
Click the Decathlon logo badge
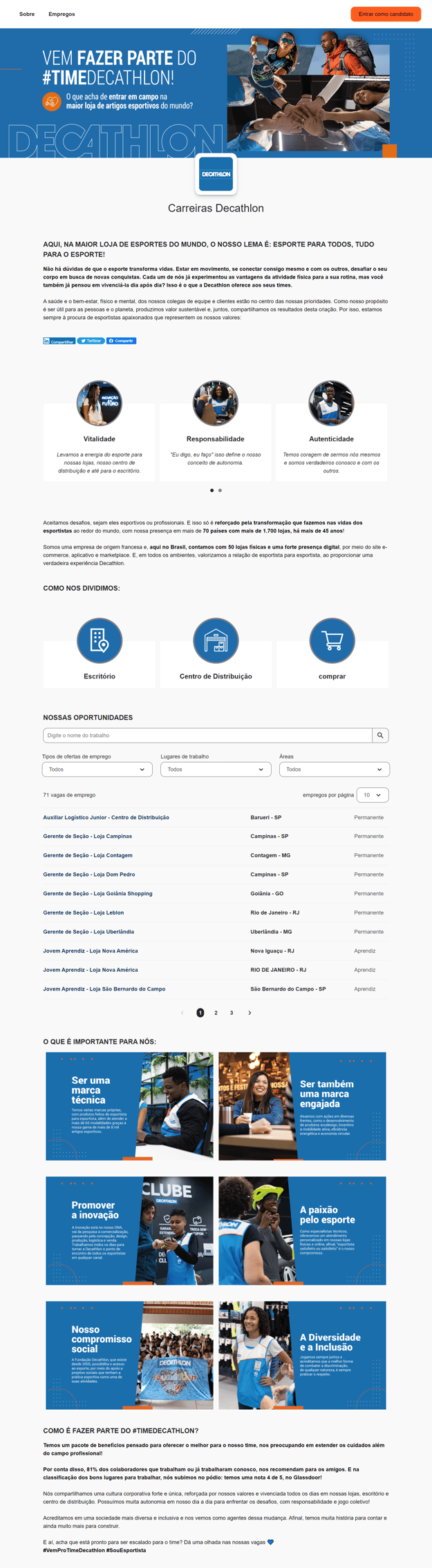[x=216, y=174]
